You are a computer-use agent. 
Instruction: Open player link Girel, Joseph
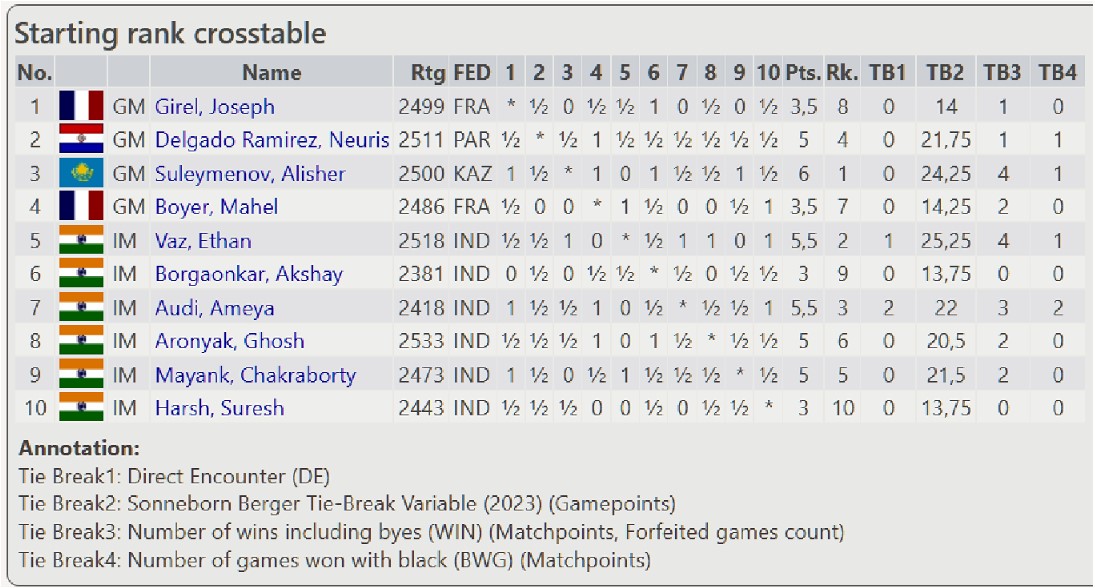tap(214, 107)
